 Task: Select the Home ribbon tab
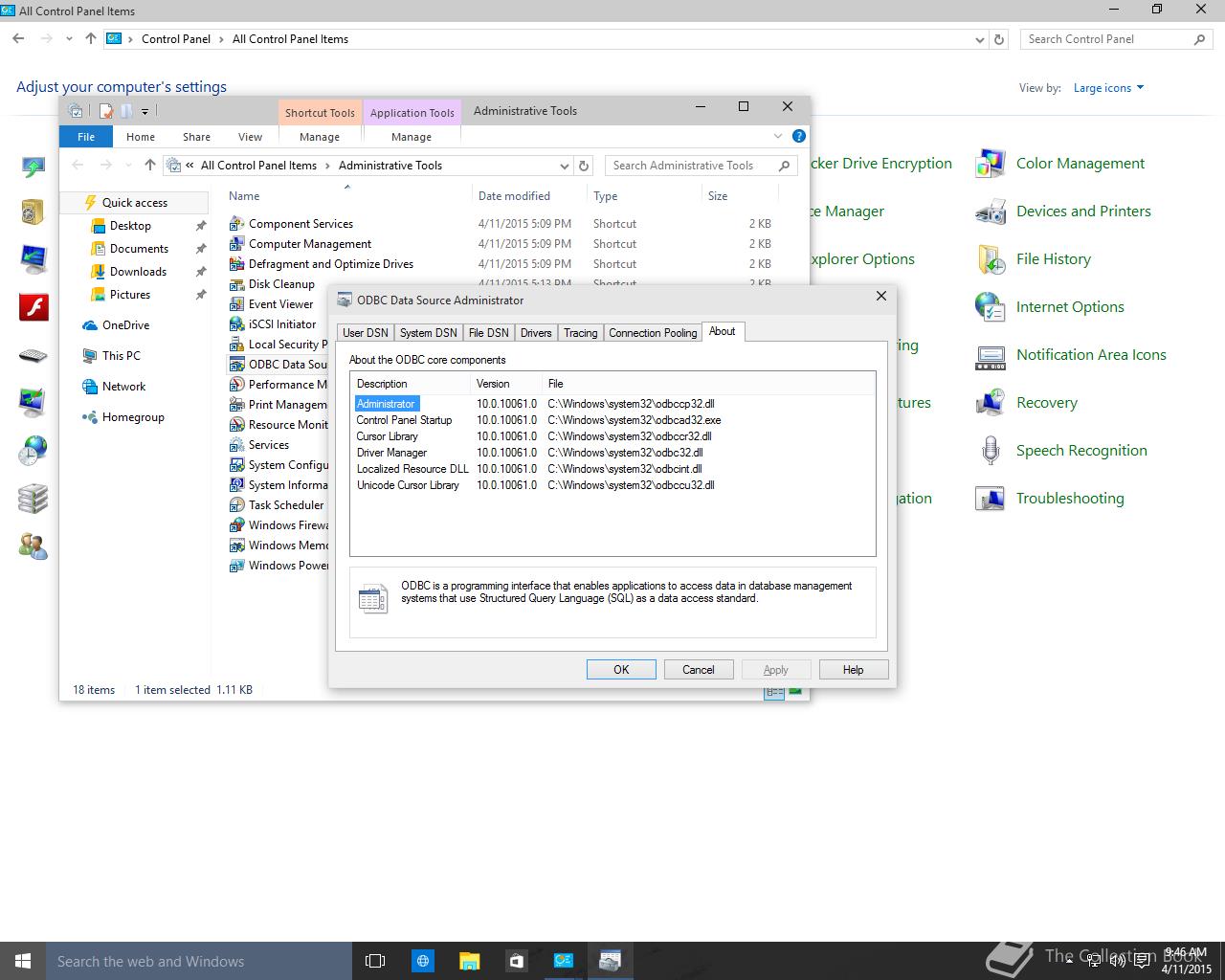coord(141,137)
